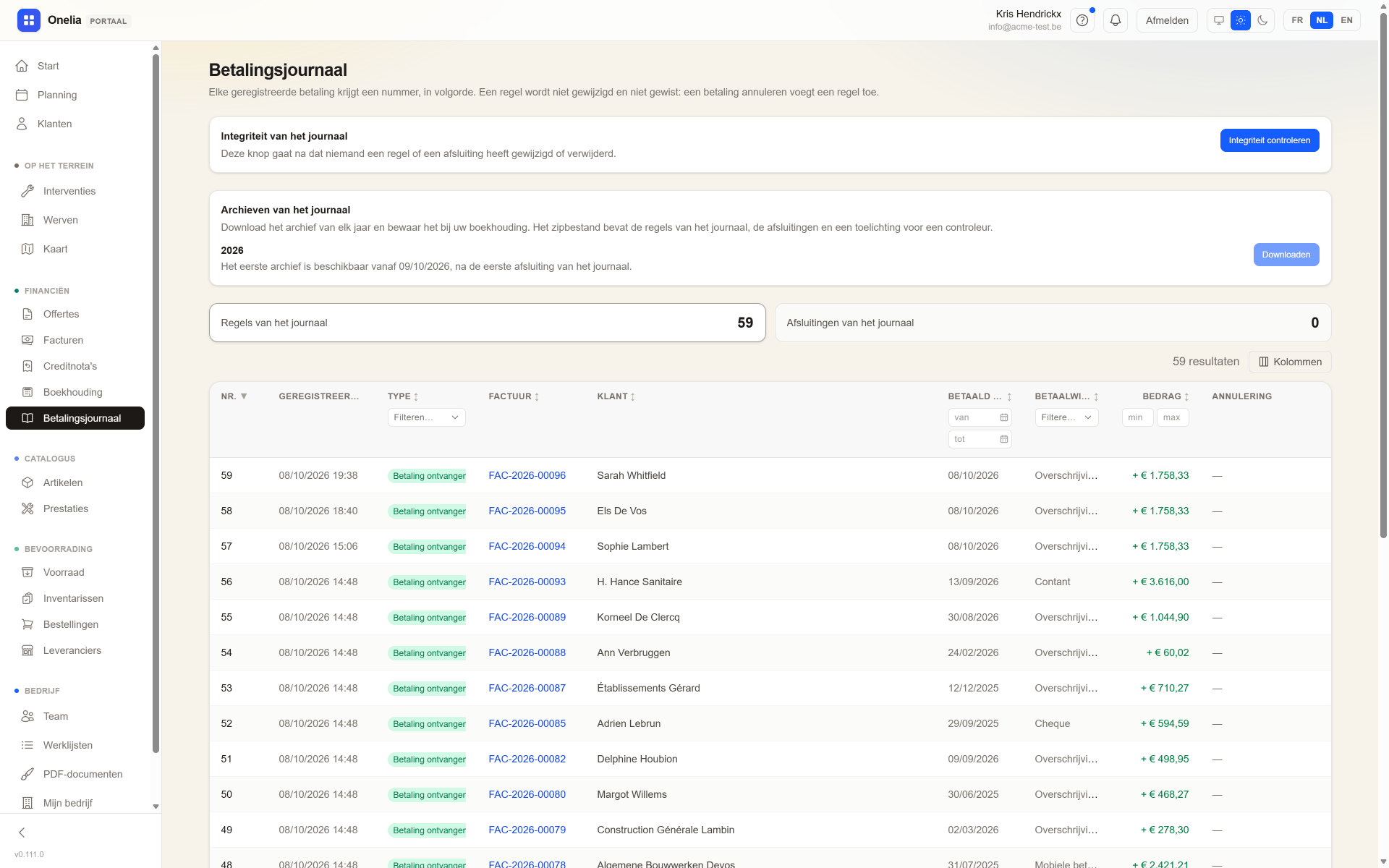The width and height of the screenshot is (1389, 868).
Task: Open Start in the sidebar
Action: tap(75, 66)
